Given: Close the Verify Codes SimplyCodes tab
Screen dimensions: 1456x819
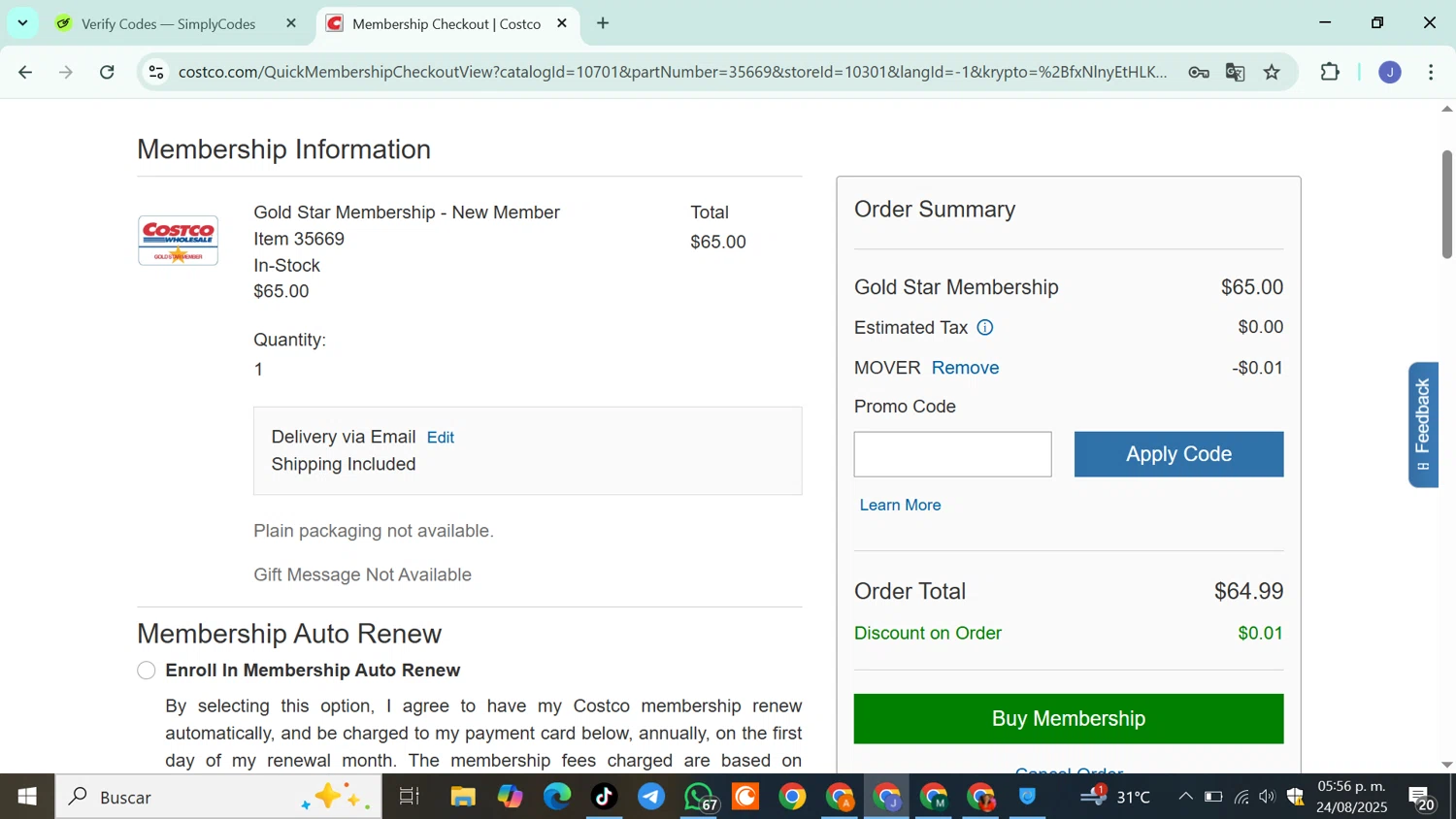Looking at the screenshot, I should tap(290, 23).
